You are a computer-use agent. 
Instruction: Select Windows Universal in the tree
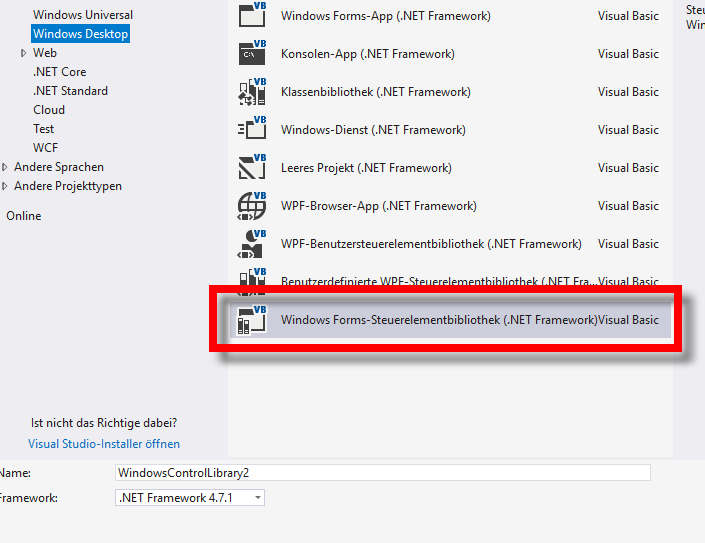82,15
